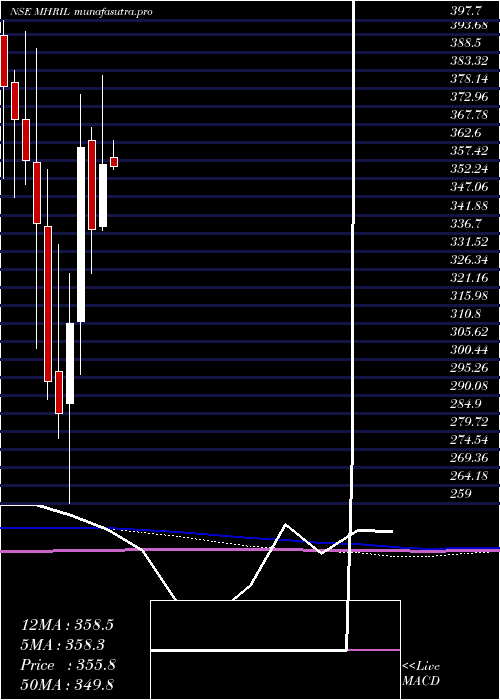Screen dimensions: 500x700
Task: Click the 362.6 price axis label
Action: pos(466,133)
